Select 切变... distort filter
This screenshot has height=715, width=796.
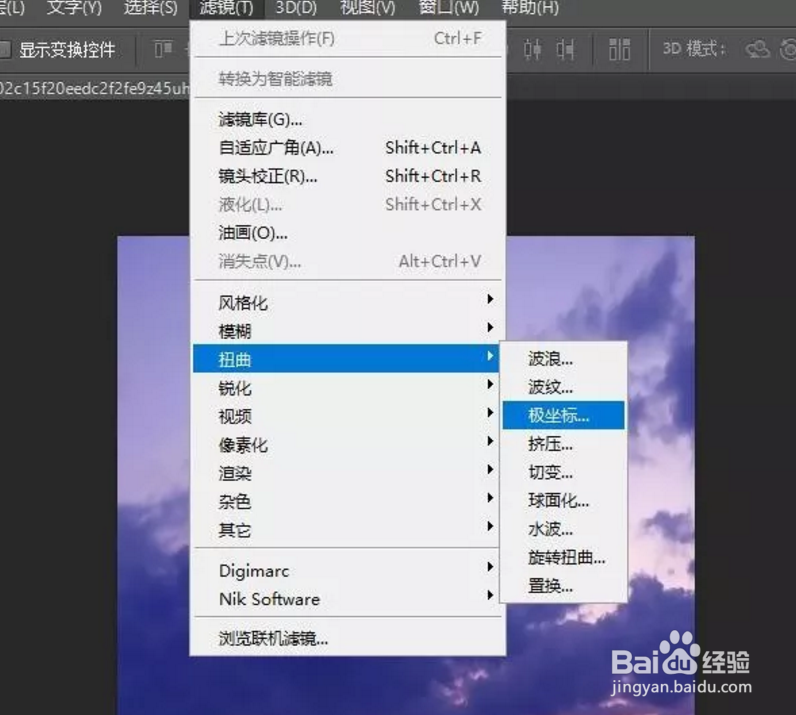[x=563, y=472]
